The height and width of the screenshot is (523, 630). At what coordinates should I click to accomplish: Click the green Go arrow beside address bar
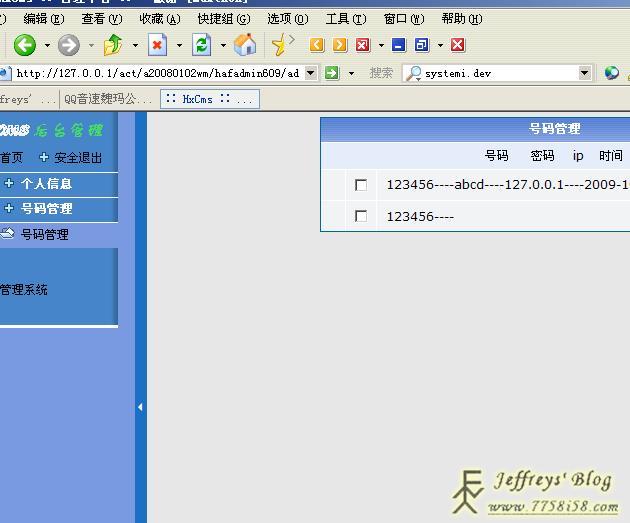pos(332,73)
